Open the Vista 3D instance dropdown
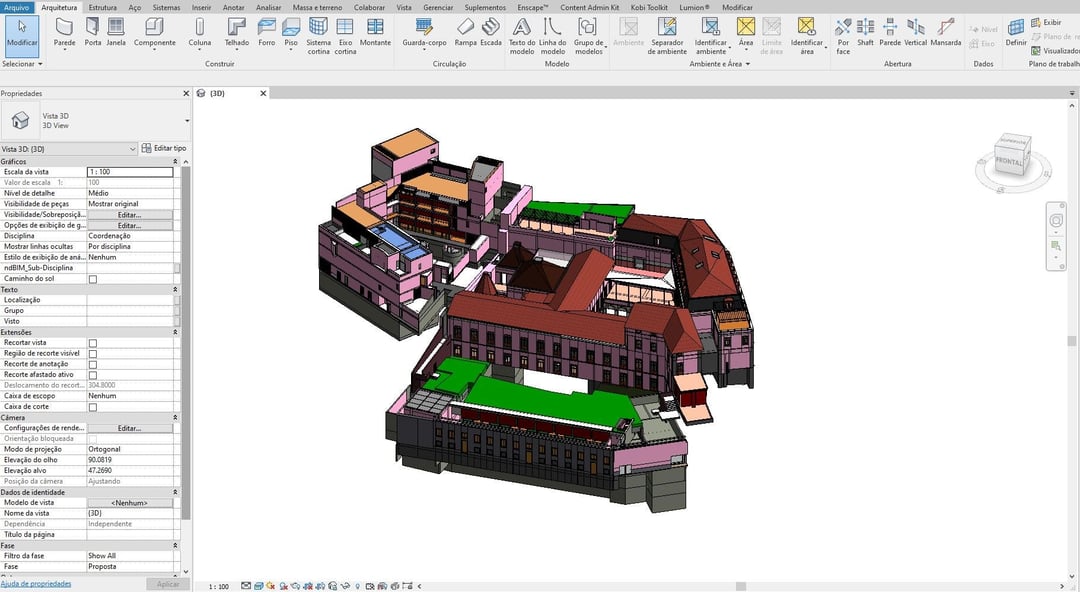 click(x=69, y=149)
